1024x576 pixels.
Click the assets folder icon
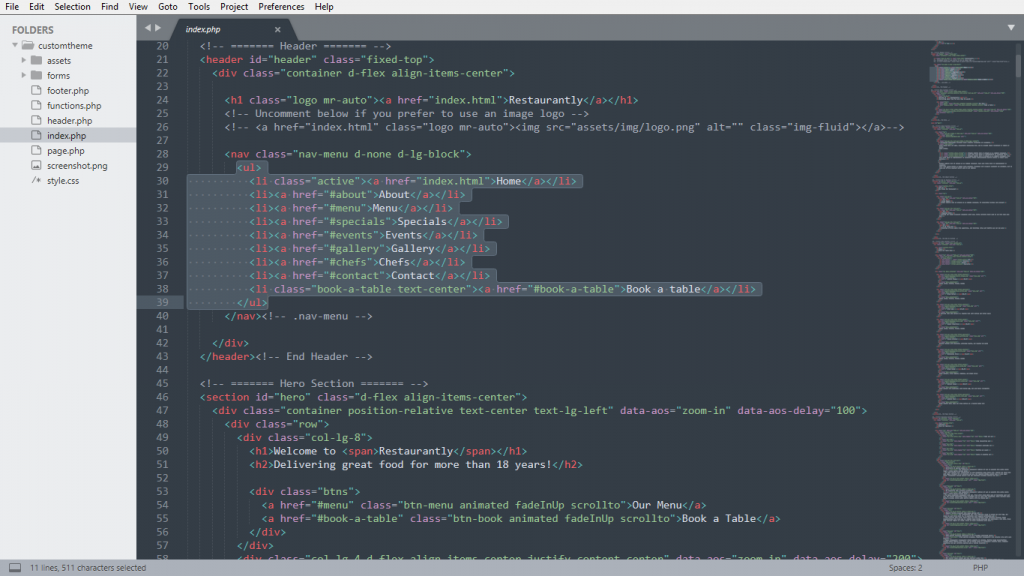37,60
